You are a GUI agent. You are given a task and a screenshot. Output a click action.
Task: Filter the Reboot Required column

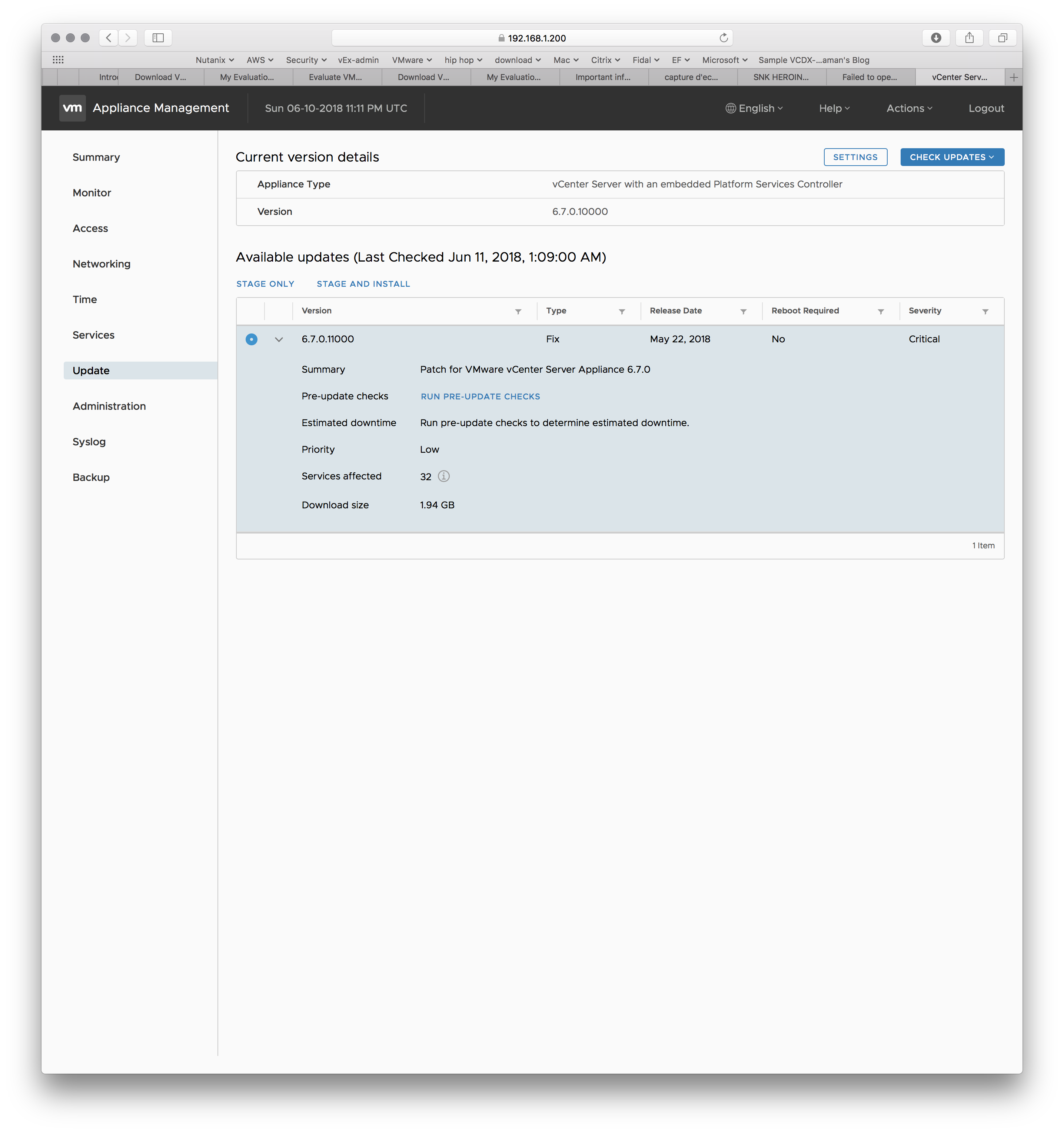[881, 311]
